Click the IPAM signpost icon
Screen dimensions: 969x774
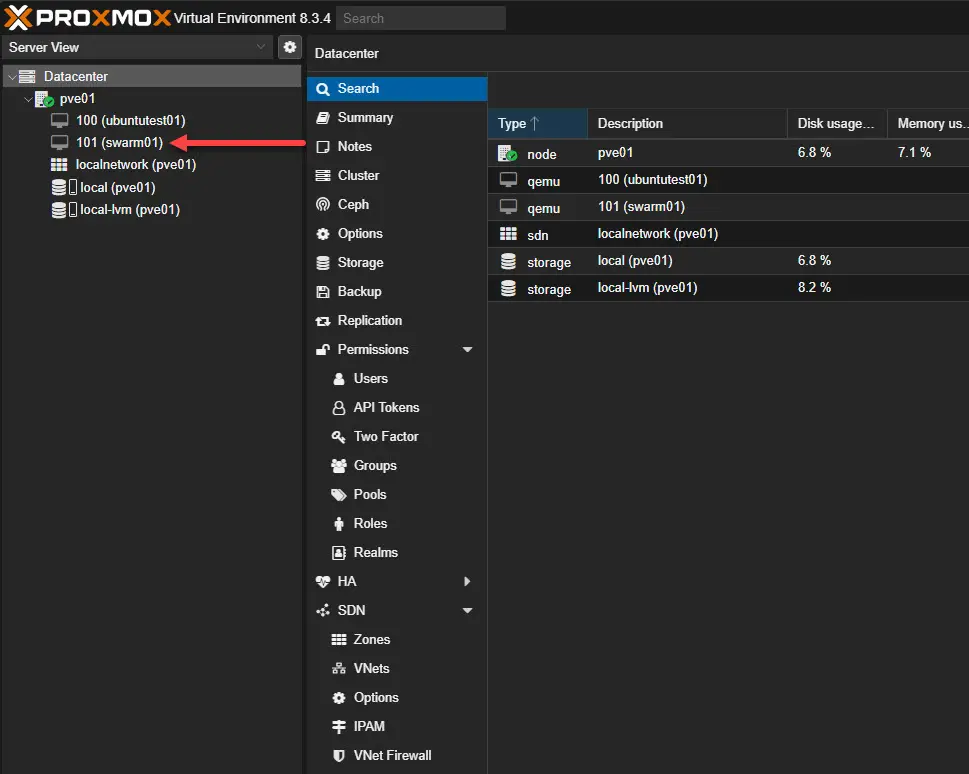coord(339,727)
